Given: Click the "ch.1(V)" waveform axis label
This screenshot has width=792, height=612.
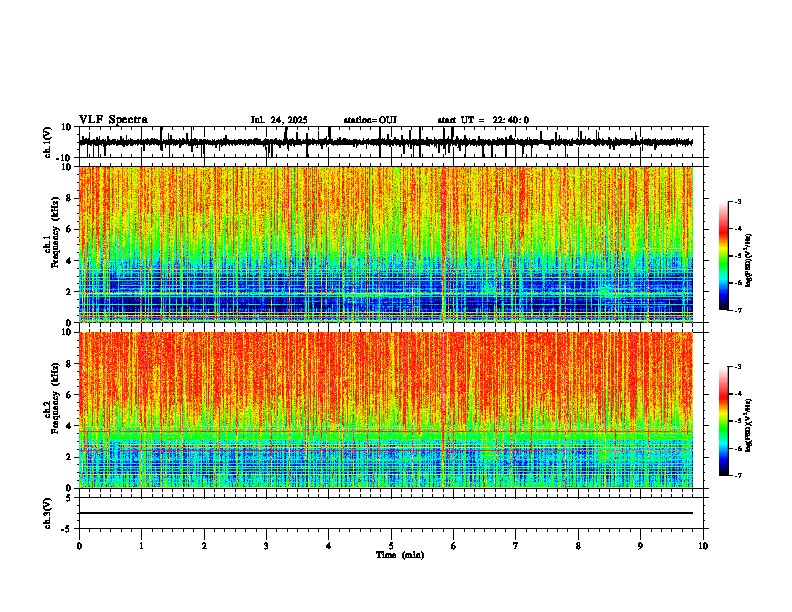Looking at the screenshot, I should click(x=48, y=142).
